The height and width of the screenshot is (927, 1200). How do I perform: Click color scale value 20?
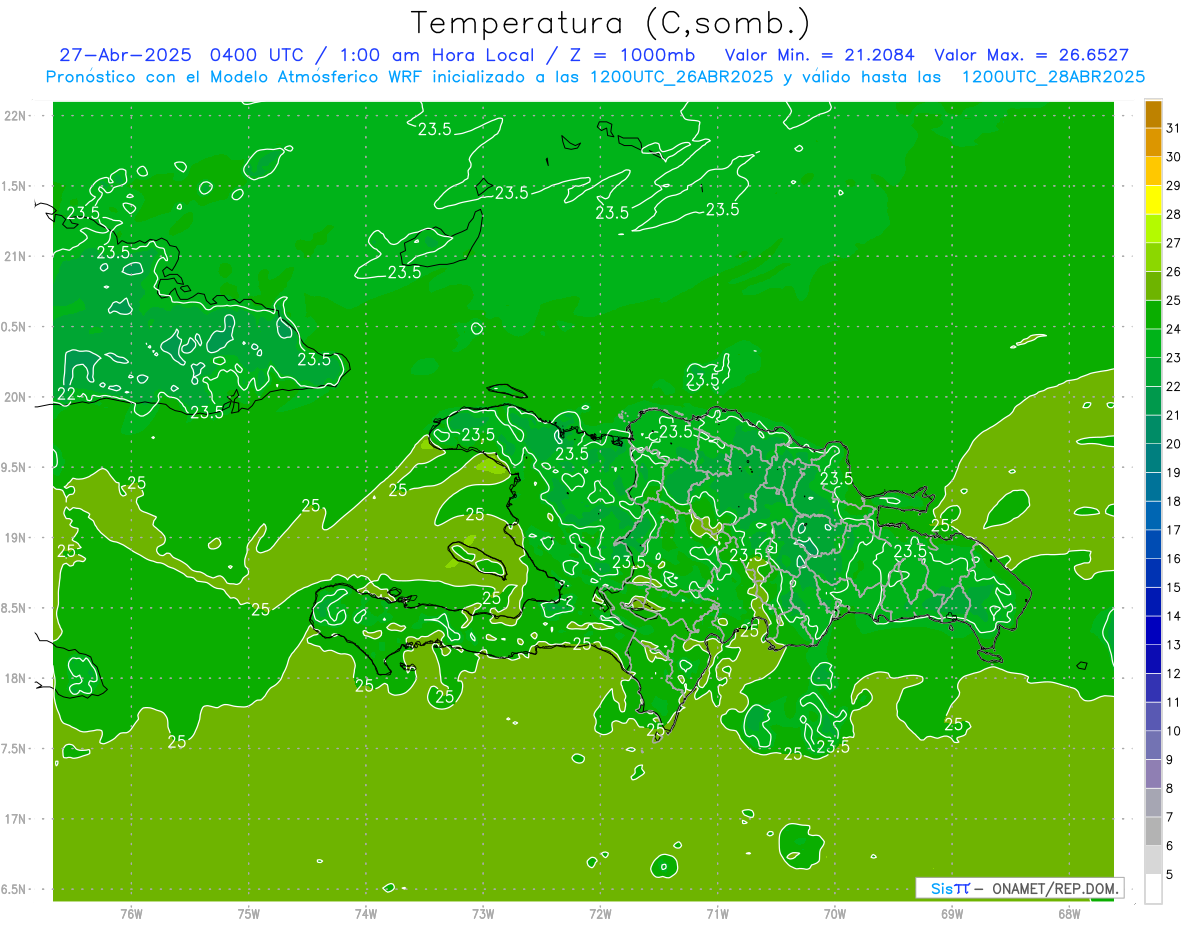pos(1174,444)
